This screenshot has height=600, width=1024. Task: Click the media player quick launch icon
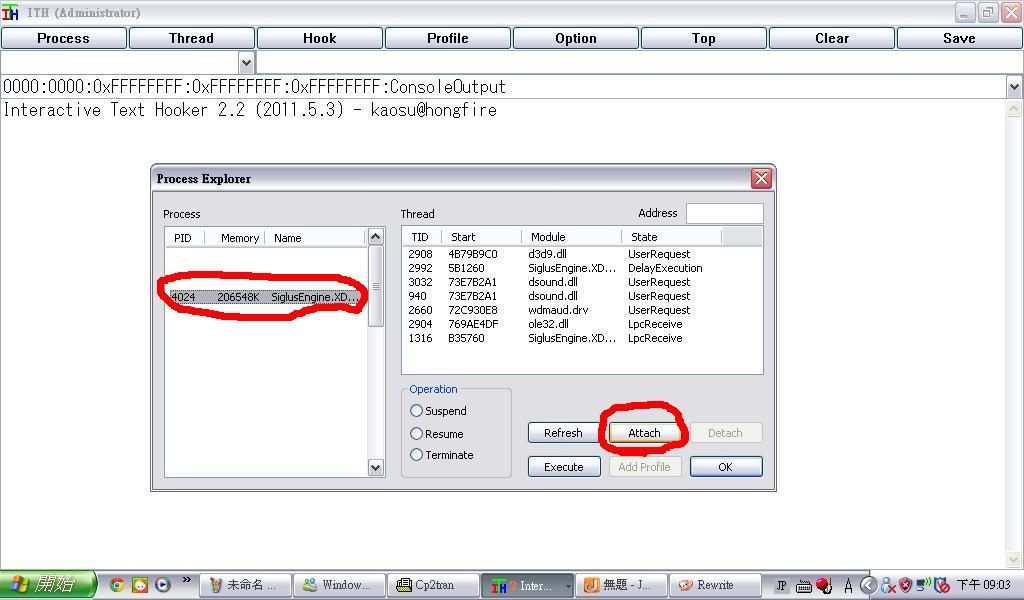(x=162, y=585)
